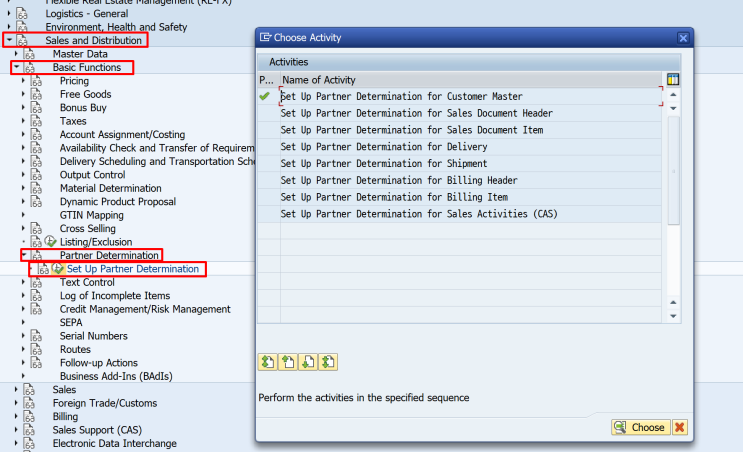Expand the Text Control node
Viewport: 743px width, 452px height.
[x=23, y=282]
